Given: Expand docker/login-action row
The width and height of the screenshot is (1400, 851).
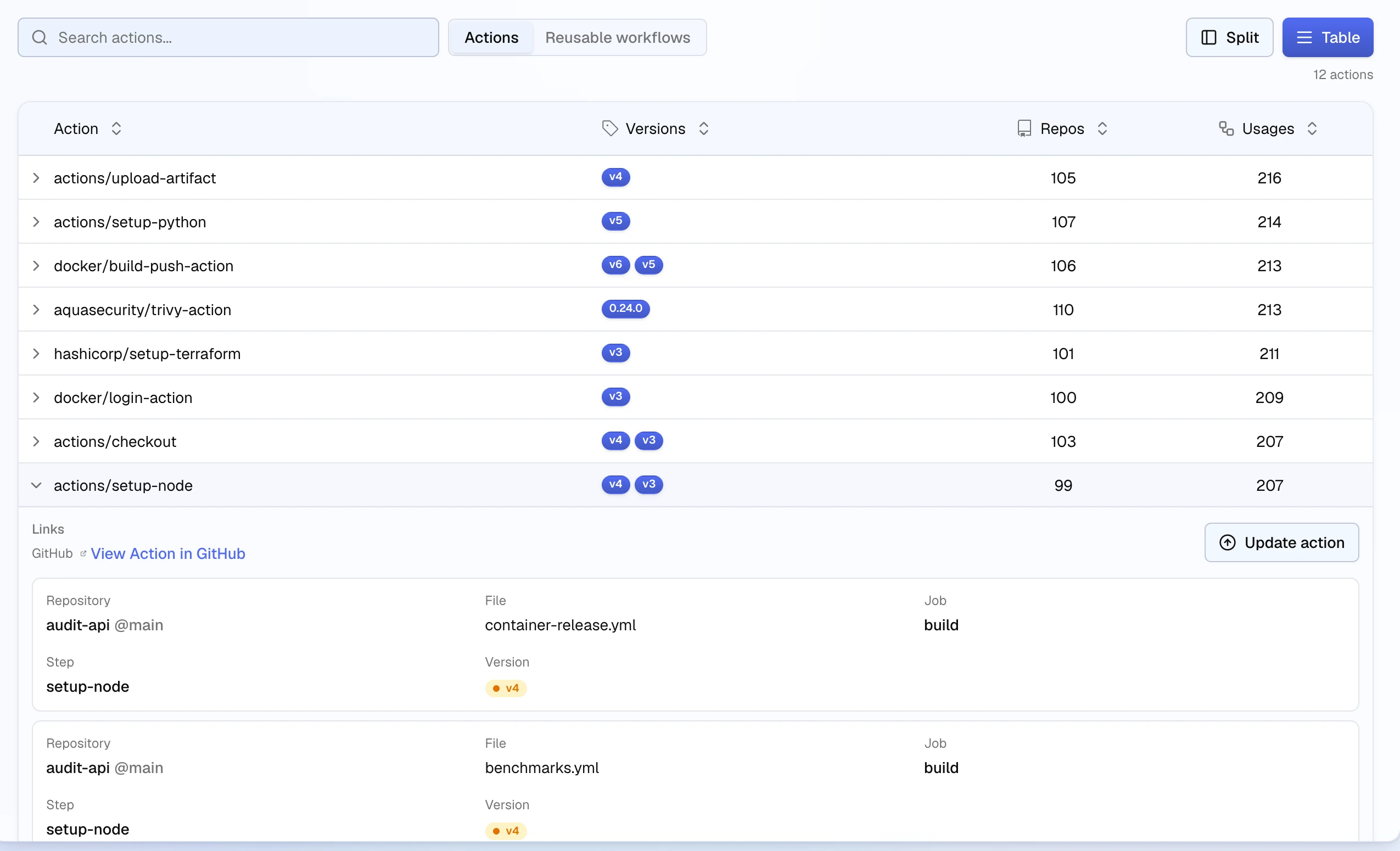Looking at the screenshot, I should coord(36,397).
